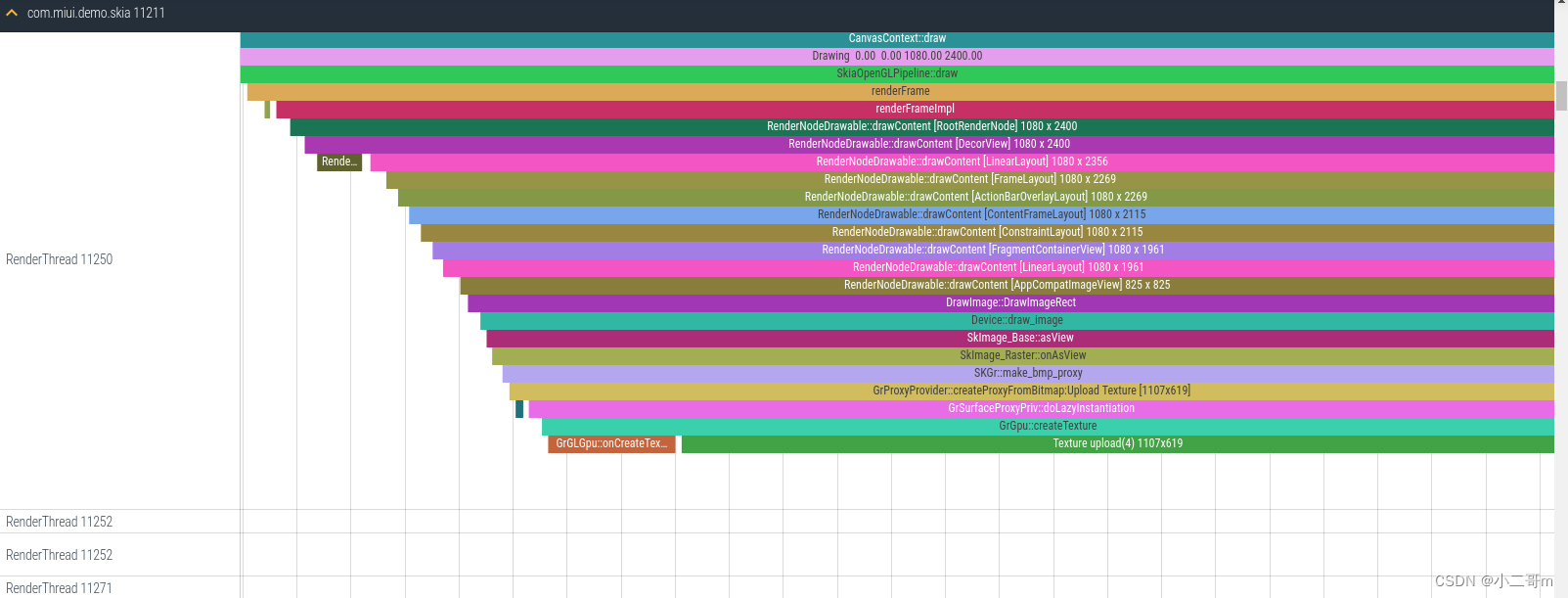Click the RenderThread 11271 track label

(x=60, y=588)
